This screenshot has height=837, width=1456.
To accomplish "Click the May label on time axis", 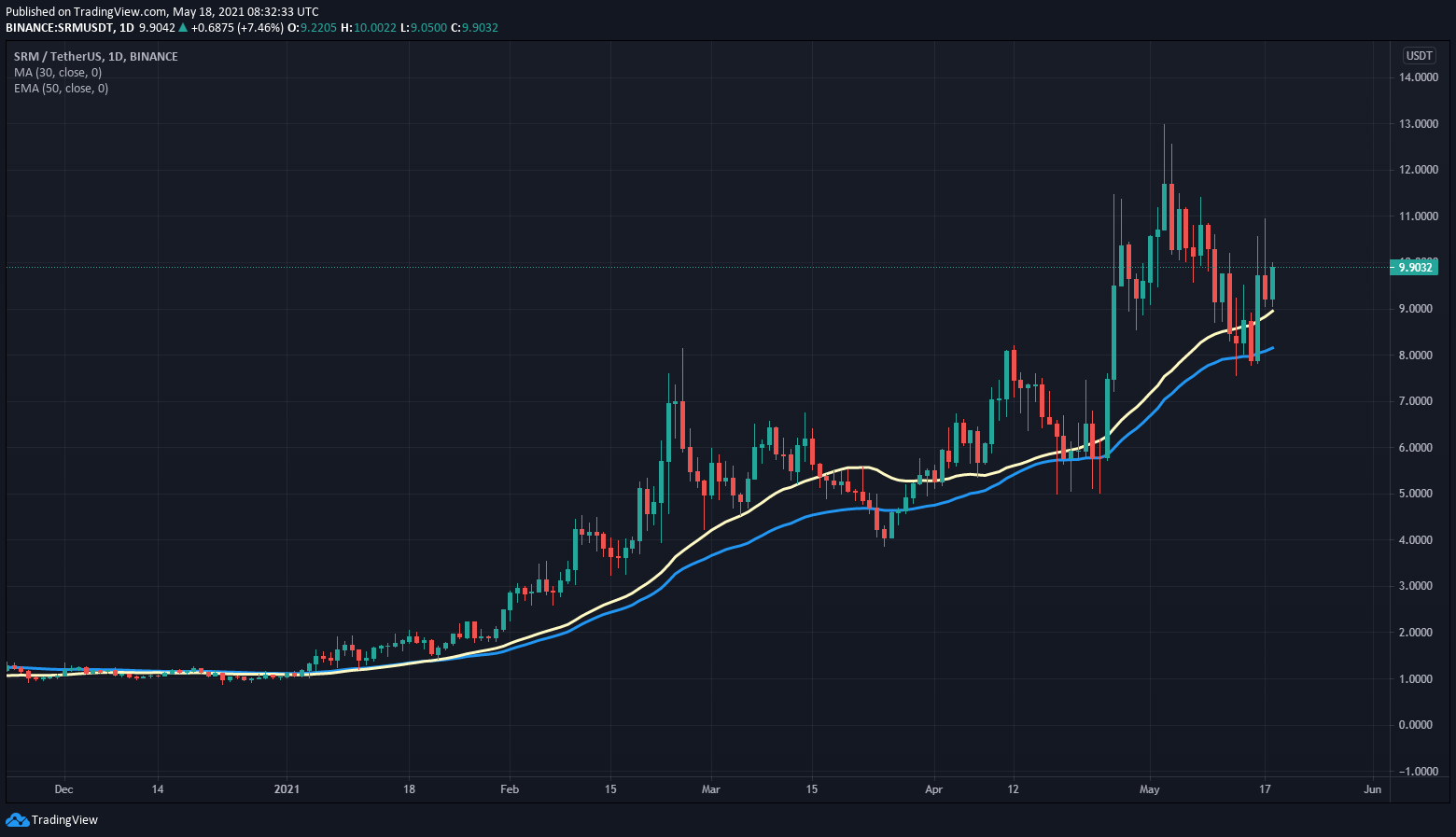I will [x=1150, y=789].
